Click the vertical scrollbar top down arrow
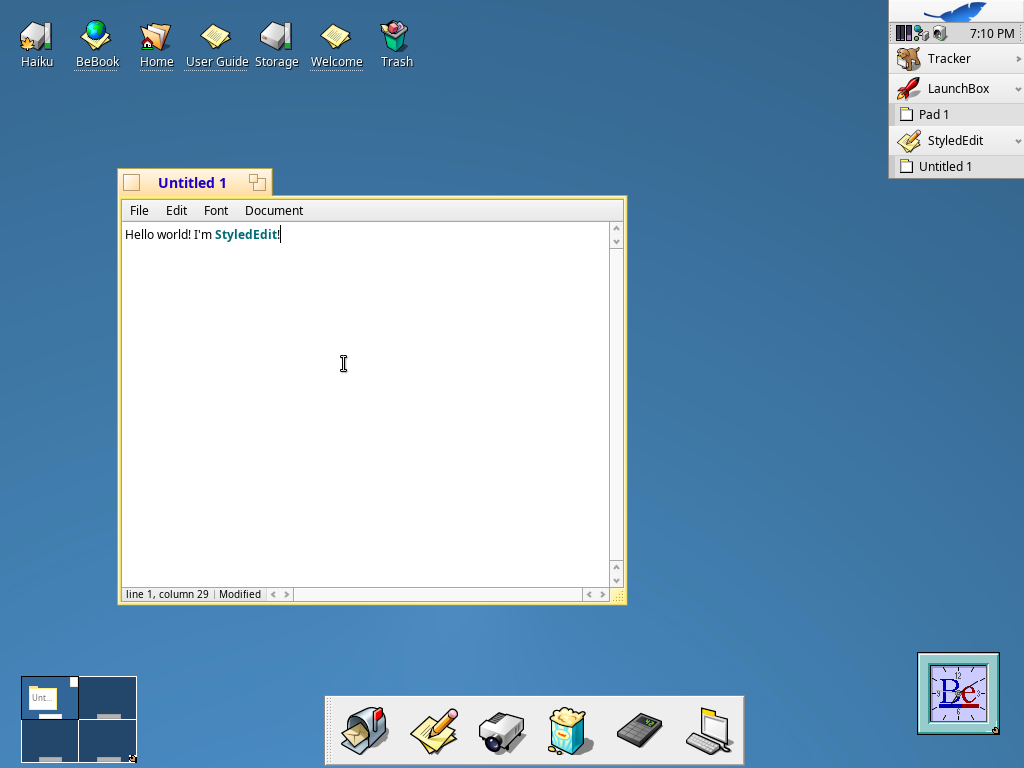The image size is (1024, 768). pos(616,242)
